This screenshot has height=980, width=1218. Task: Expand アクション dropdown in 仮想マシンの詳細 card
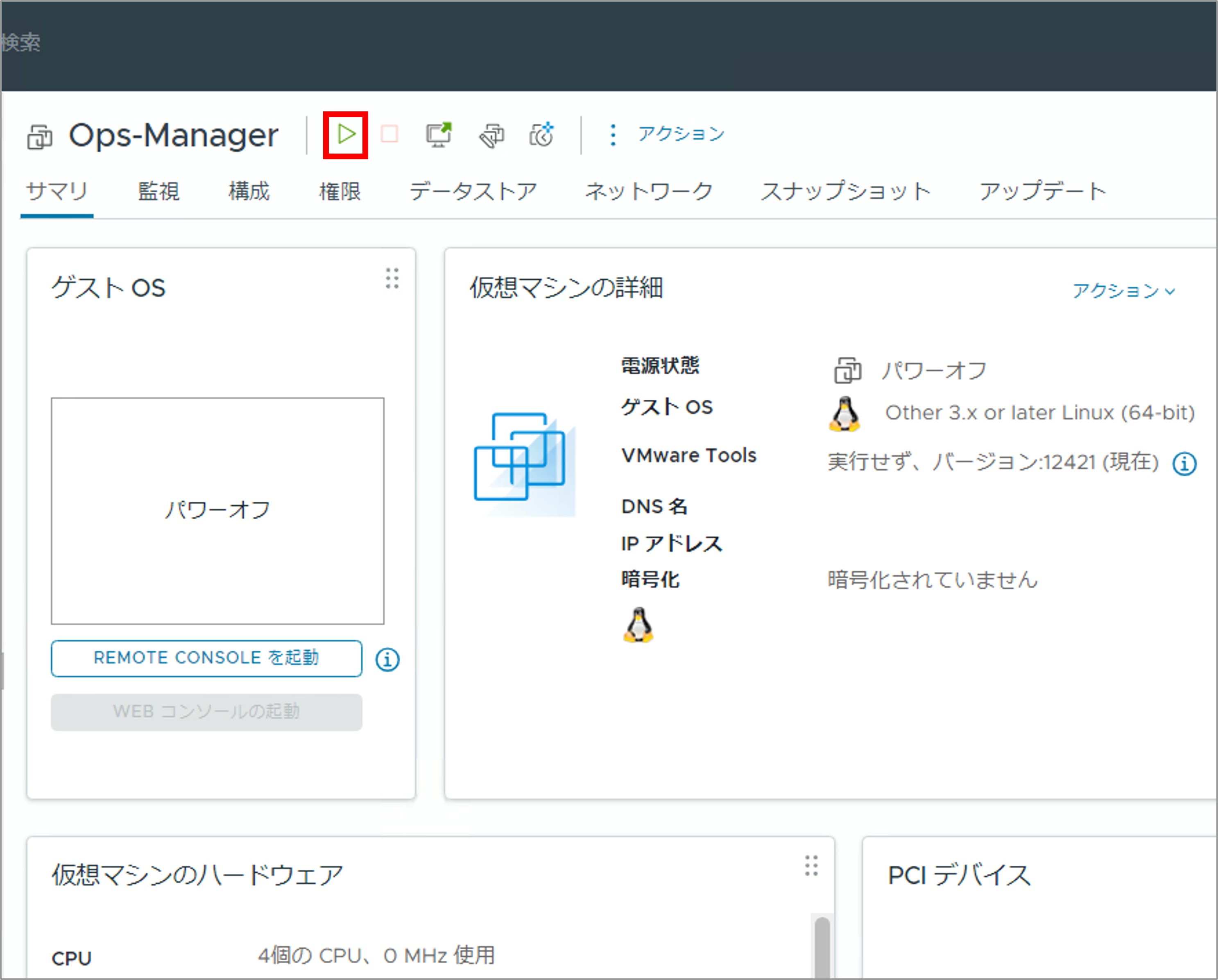(x=1124, y=291)
